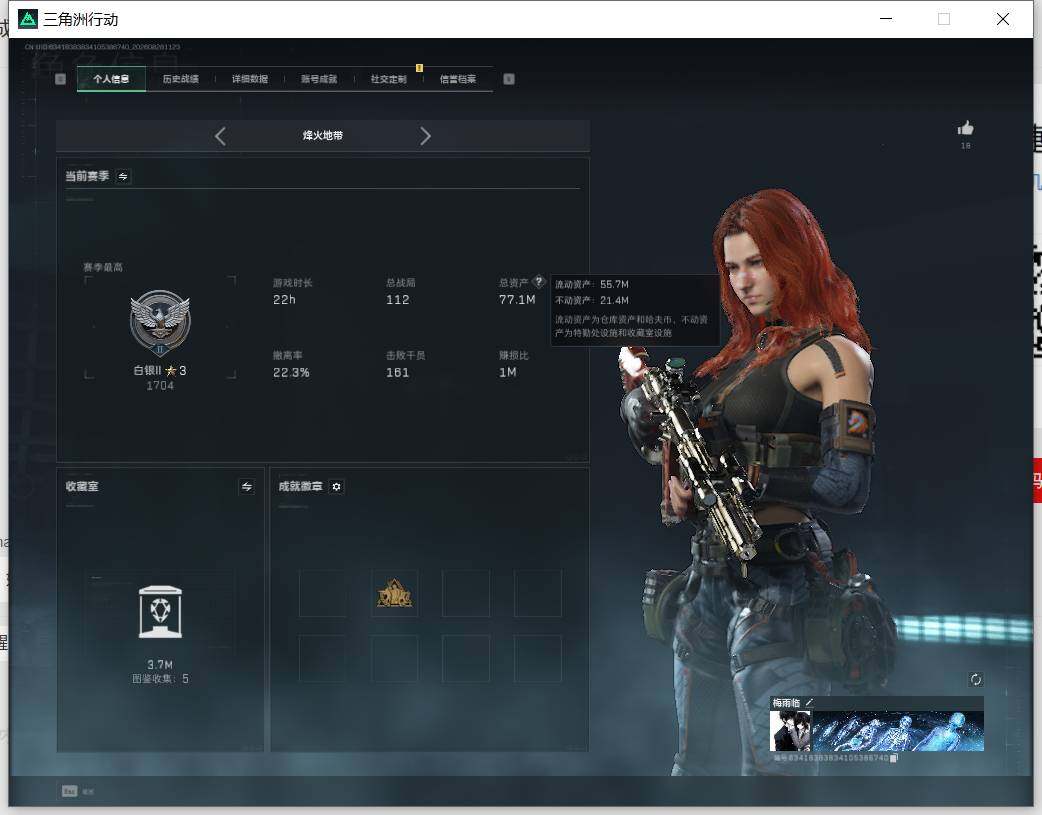The height and width of the screenshot is (815, 1042).
Task: Go to the 账号成就 tab
Action: click(x=319, y=79)
